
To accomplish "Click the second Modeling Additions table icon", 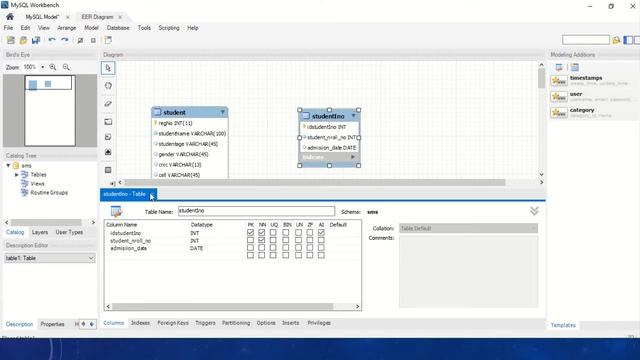I will point(575,67).
